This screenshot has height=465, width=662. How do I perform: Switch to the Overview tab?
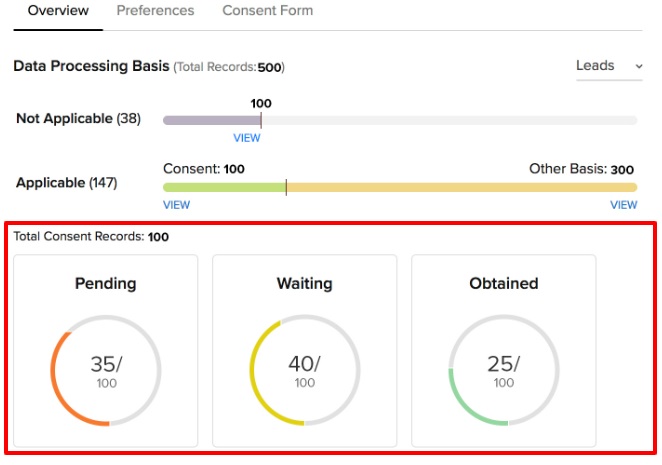tap(58, 11)
